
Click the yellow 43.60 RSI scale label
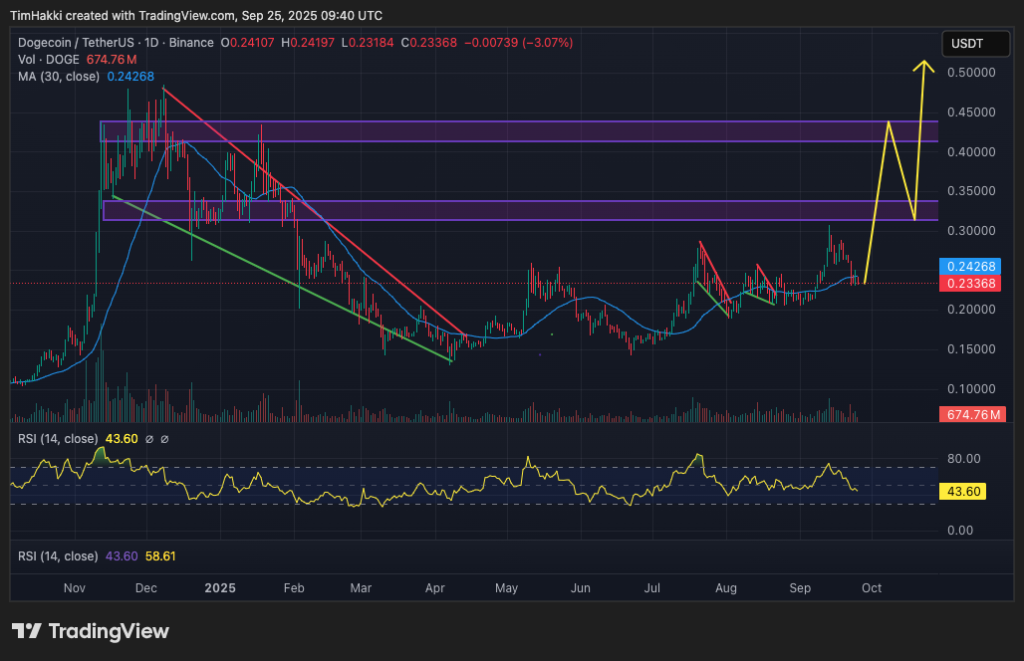click(x=961, y=491)
